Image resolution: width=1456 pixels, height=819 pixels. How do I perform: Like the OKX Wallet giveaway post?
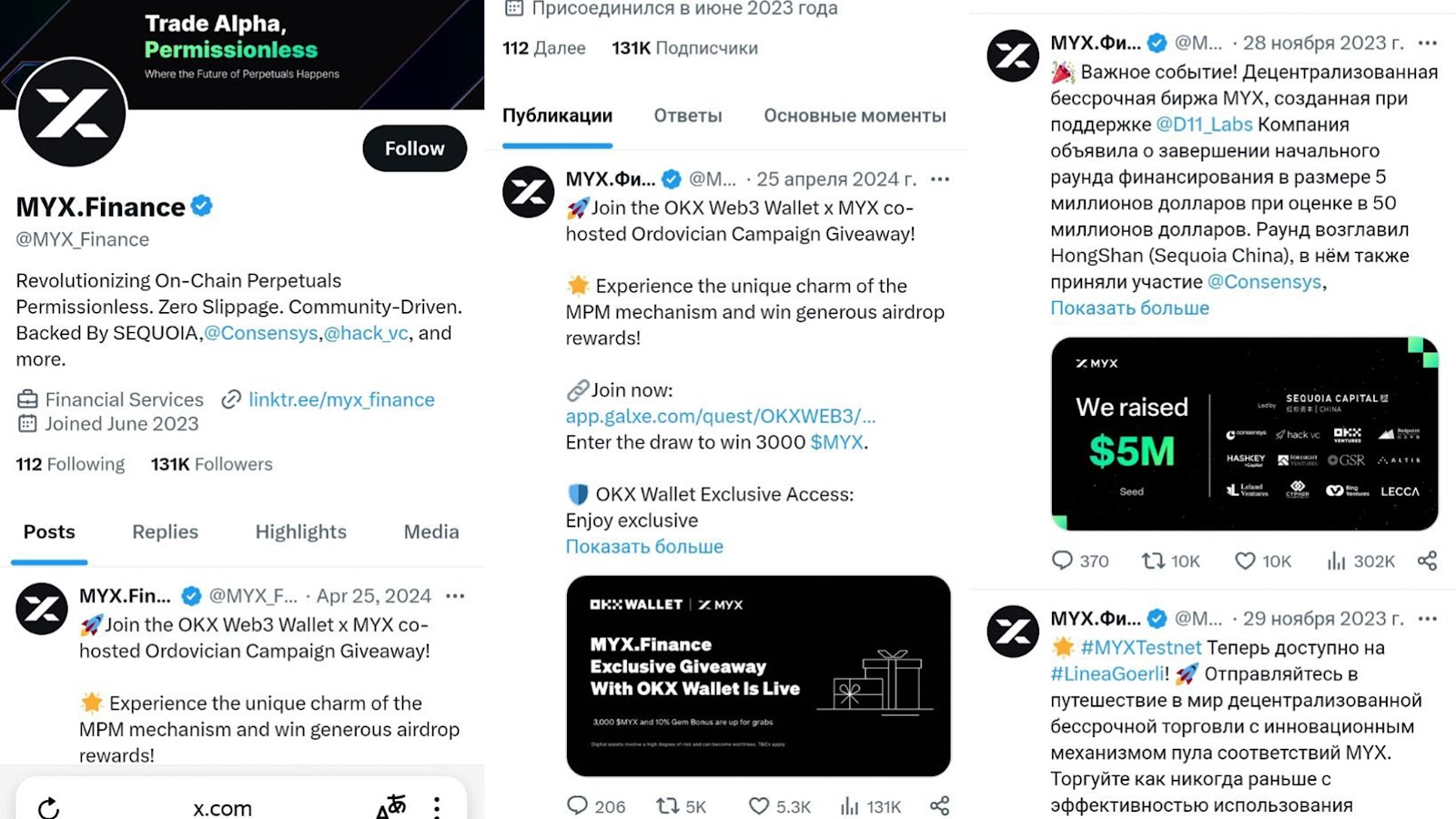click(x=757, y=806)
